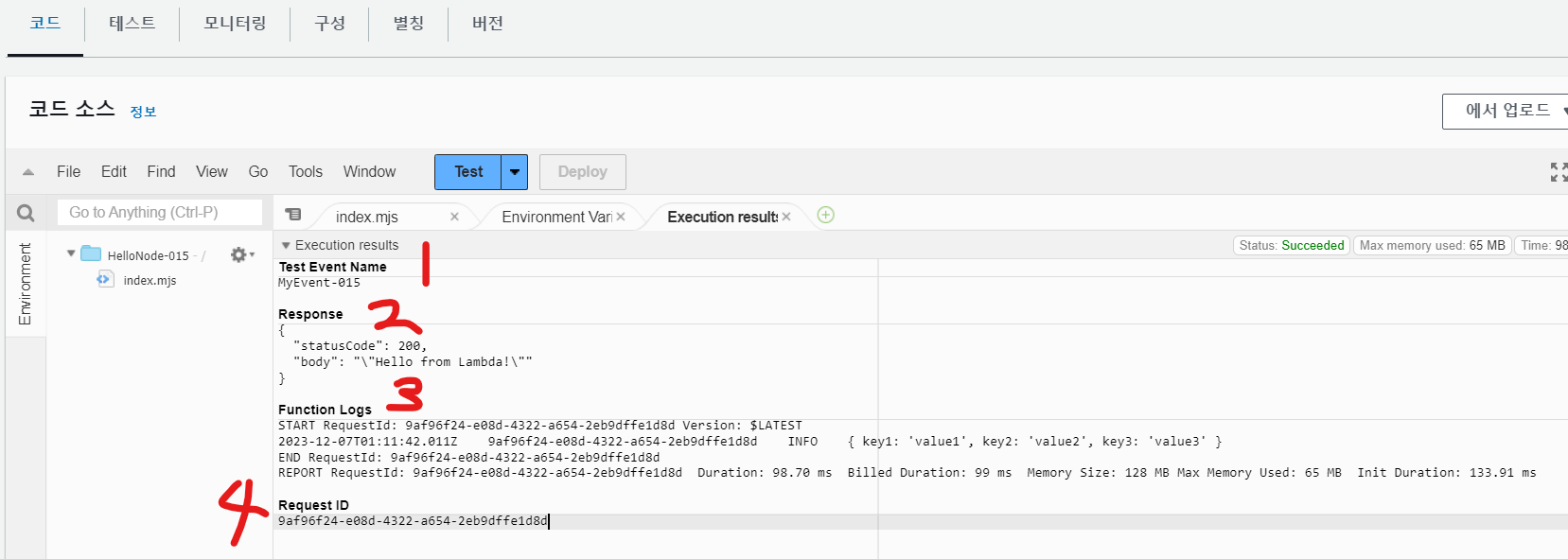Screen dimensions: 1568x559
Task: Switch to the index.mjs editor tab
Action: coord(367,217)
